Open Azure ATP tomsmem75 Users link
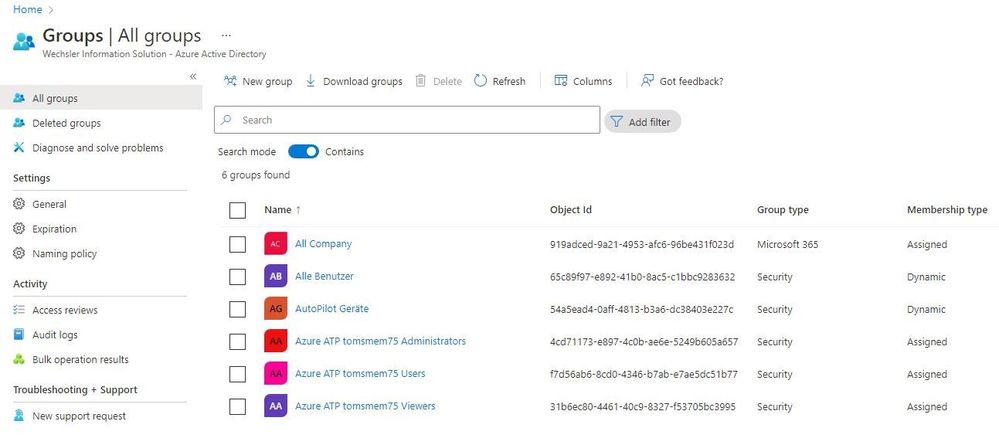The image size is (999, 448). 360,373
